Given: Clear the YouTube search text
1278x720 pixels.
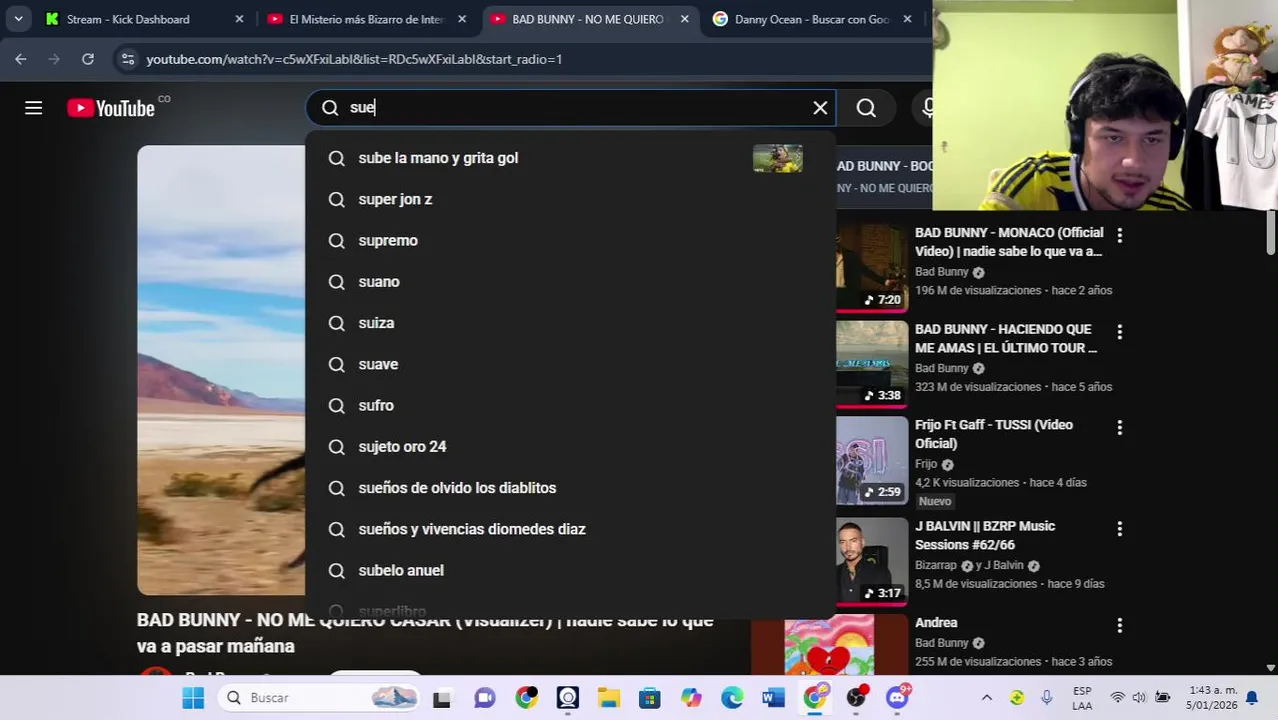Looking at the screenshot, I should [820, 108].
